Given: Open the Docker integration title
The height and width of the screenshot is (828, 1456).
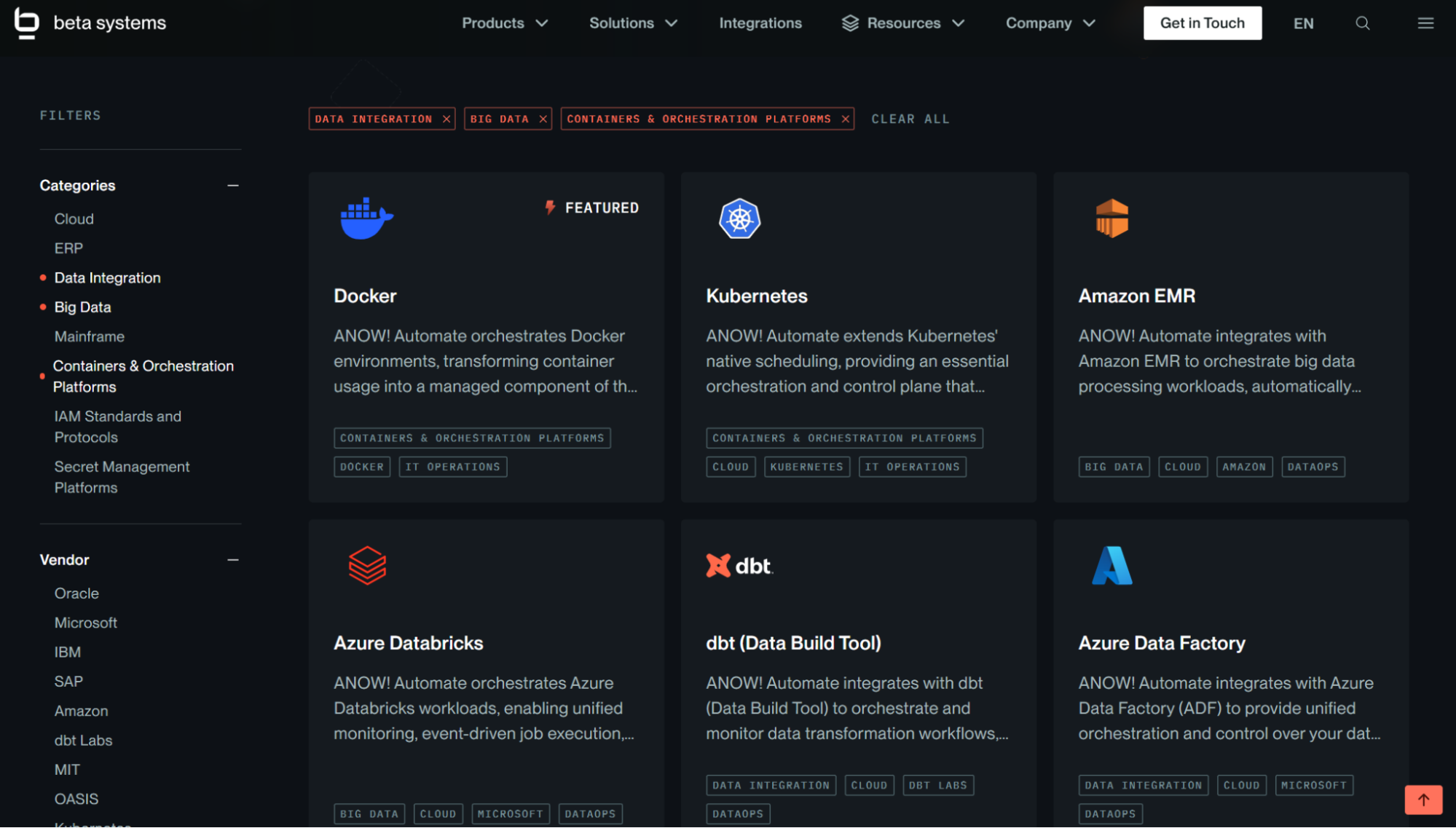Looking at the screenshot, I should [x=364, y=296].
